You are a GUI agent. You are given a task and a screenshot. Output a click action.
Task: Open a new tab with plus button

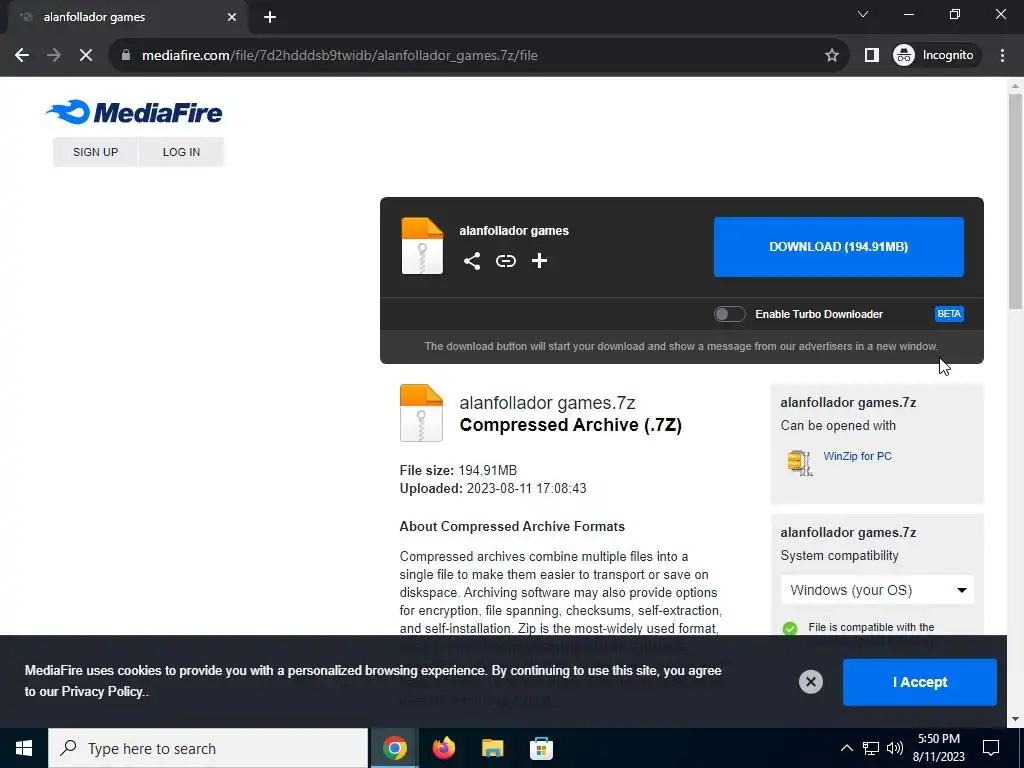coord(270,17)
